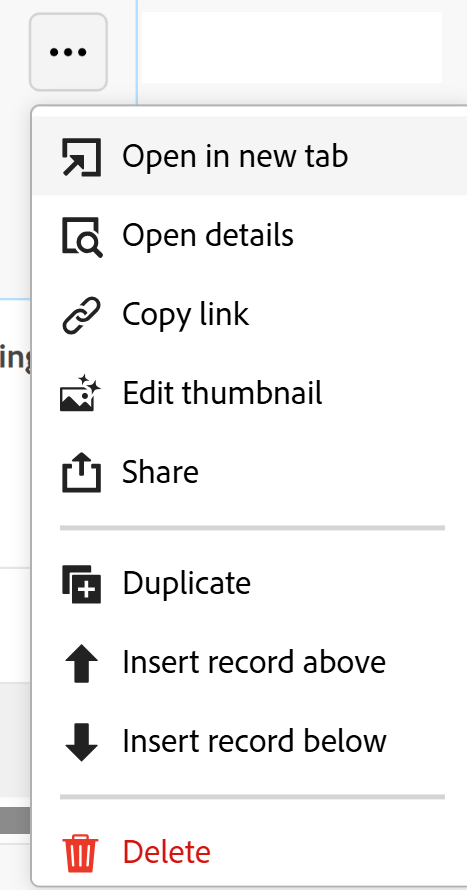Click the Share upload-arrow icon
Image resolution: width=467 pixels, height=890 pixels.
click(x=81, y=472)
